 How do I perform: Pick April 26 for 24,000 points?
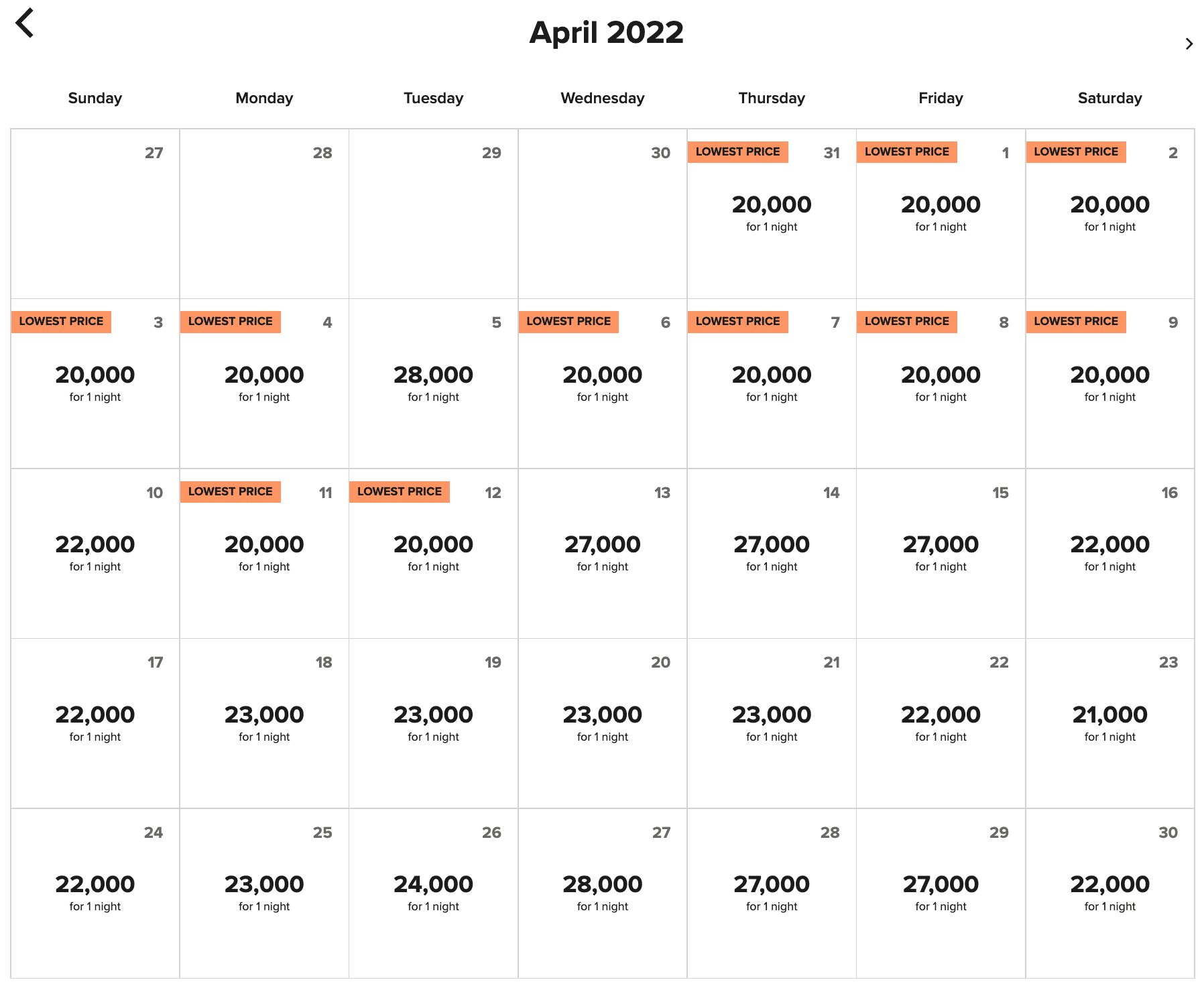pos(433,893)
